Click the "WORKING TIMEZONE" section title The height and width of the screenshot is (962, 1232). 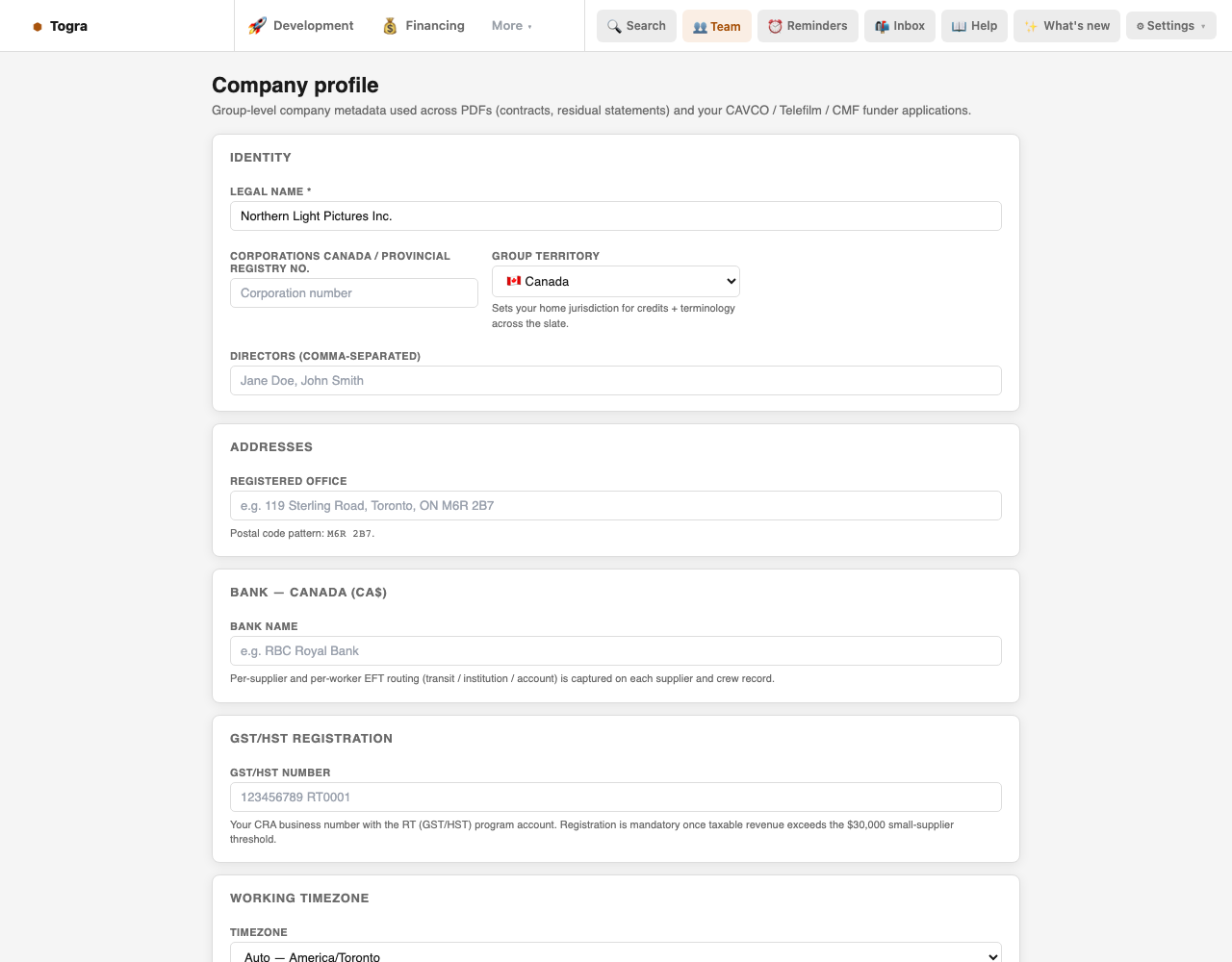point(299,899)
